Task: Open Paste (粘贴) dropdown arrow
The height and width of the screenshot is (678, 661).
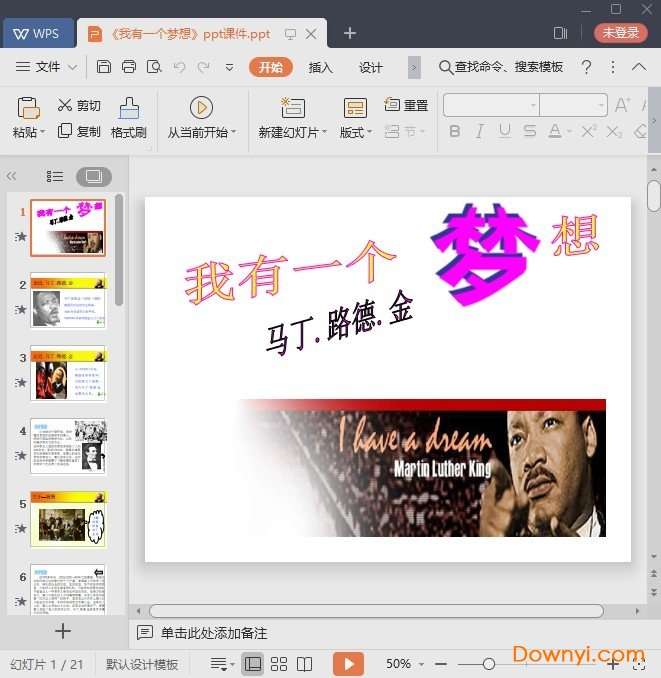Action: click(x=42, y=131)
